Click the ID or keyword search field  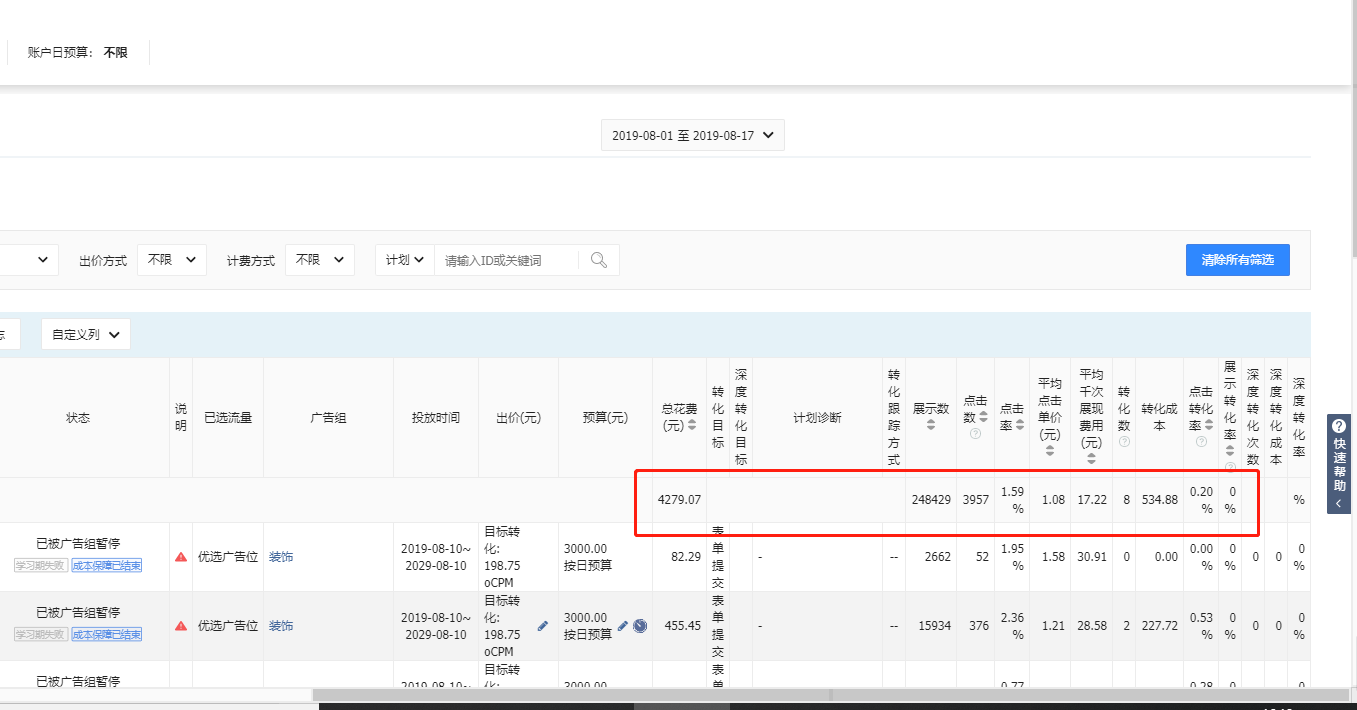pyautogui.click(x=506, y=260)
